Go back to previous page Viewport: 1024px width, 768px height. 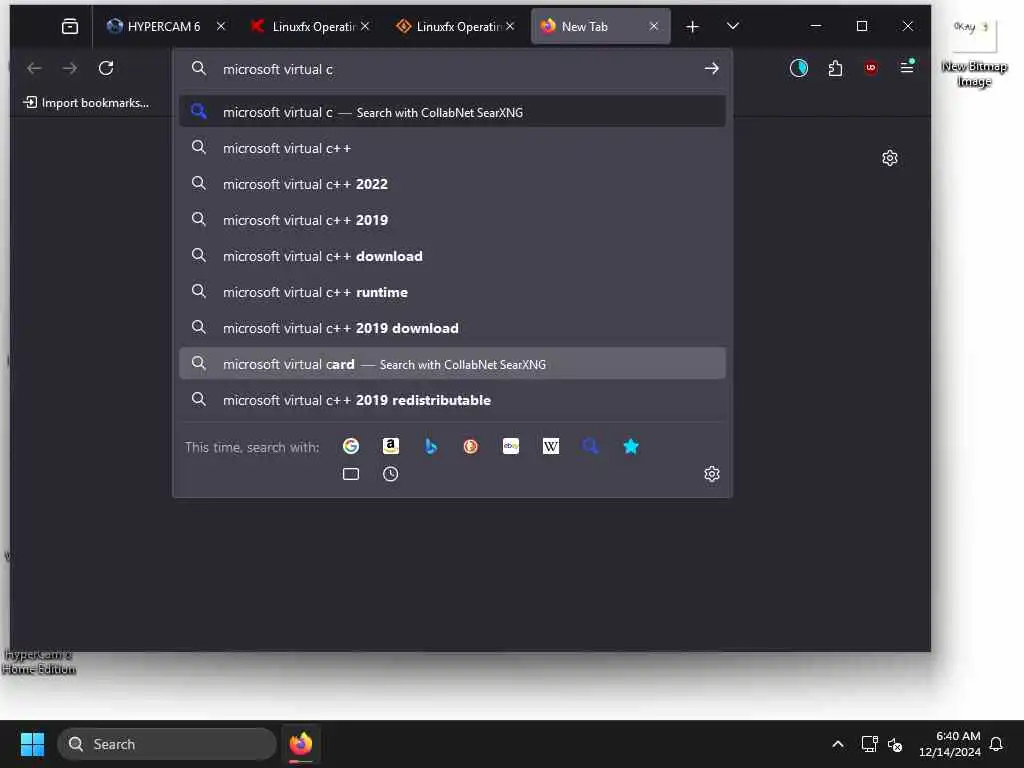tap(34, 68)
